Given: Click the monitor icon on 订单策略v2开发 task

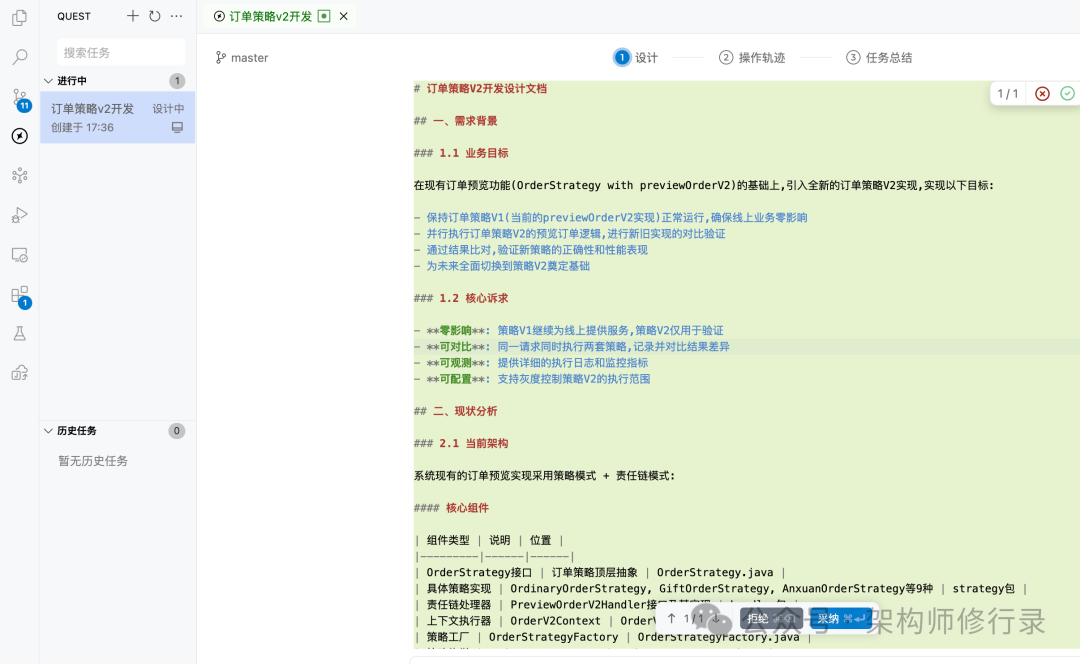Looking at the screenshot, I should click(x=177, y=127).
